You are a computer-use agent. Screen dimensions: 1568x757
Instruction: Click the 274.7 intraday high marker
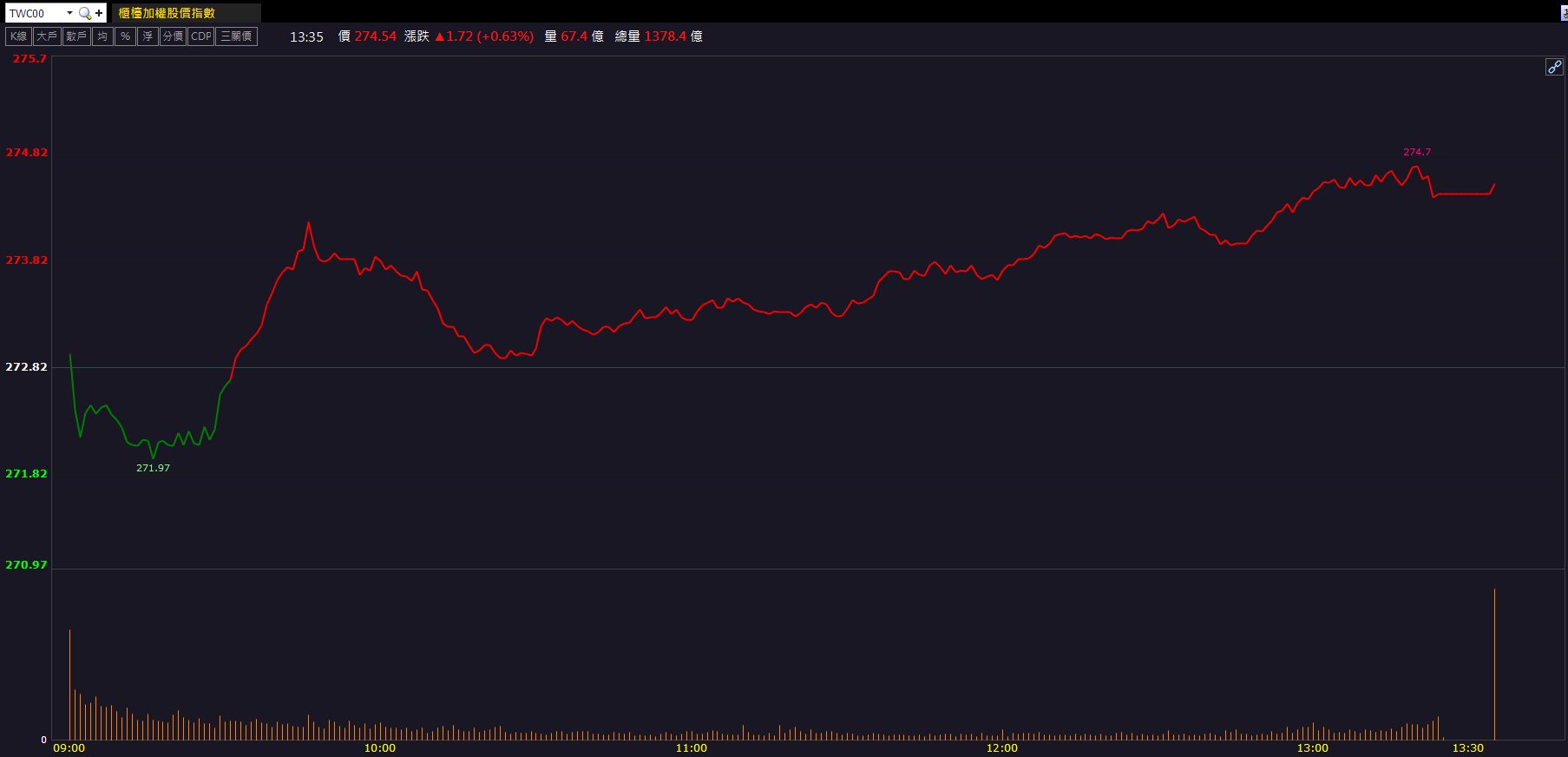[1416, 152]
